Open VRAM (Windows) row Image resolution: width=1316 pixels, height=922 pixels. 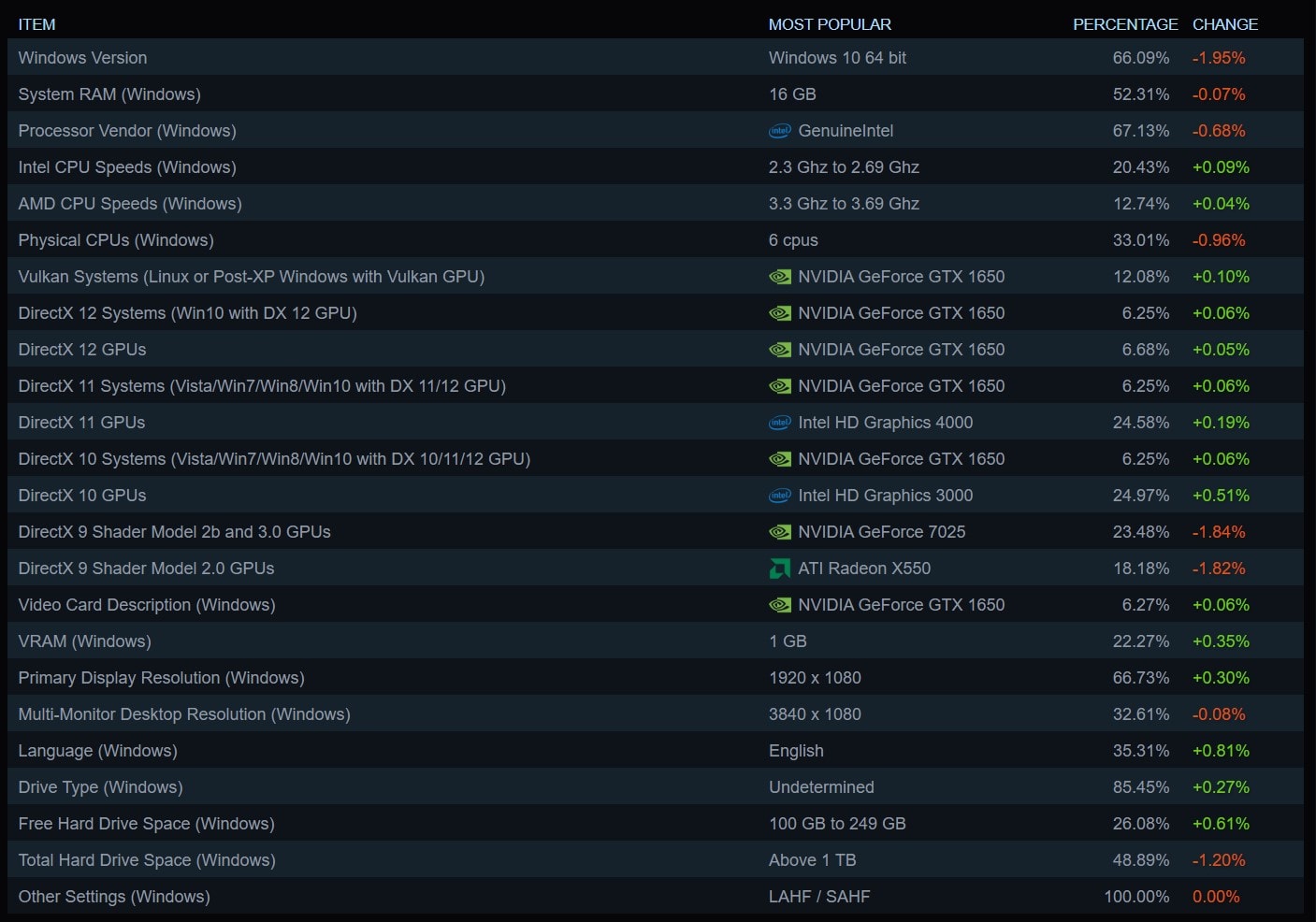point(656,641)
